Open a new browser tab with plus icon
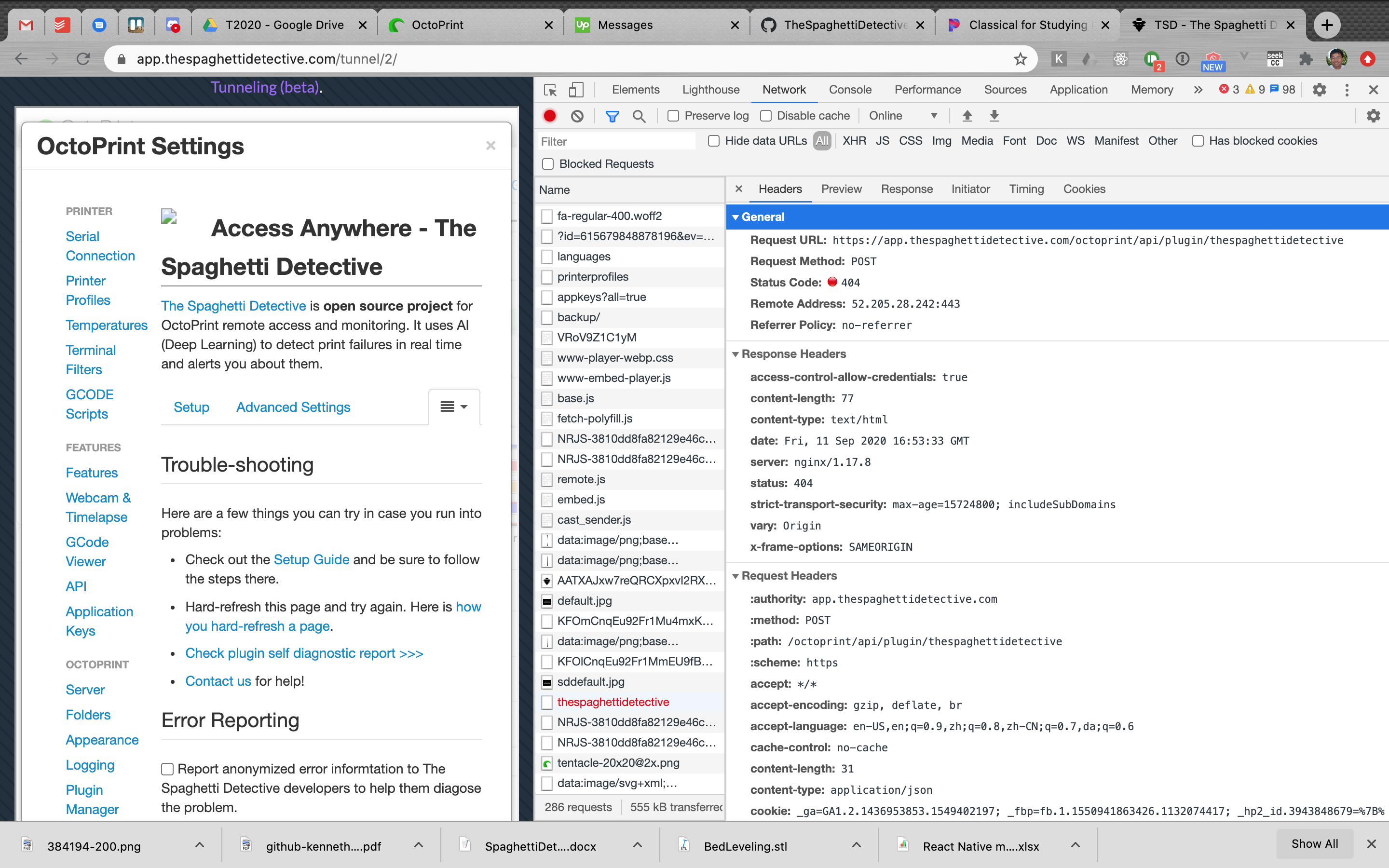The width and height of the screenshot is (1389, 868). (1327, 25)
